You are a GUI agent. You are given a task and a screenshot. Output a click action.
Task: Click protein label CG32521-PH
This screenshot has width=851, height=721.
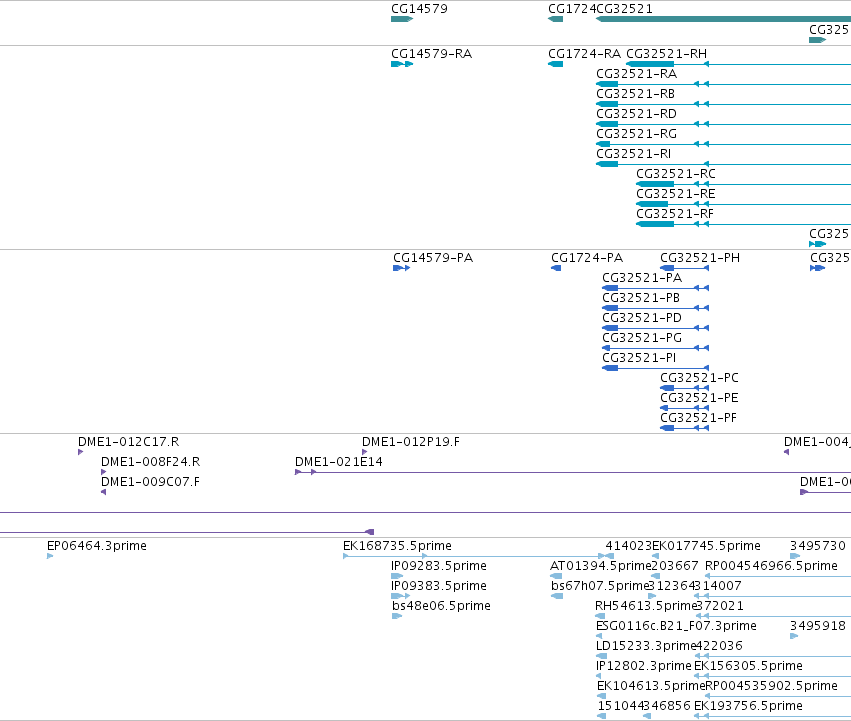[x=700, y=258]
